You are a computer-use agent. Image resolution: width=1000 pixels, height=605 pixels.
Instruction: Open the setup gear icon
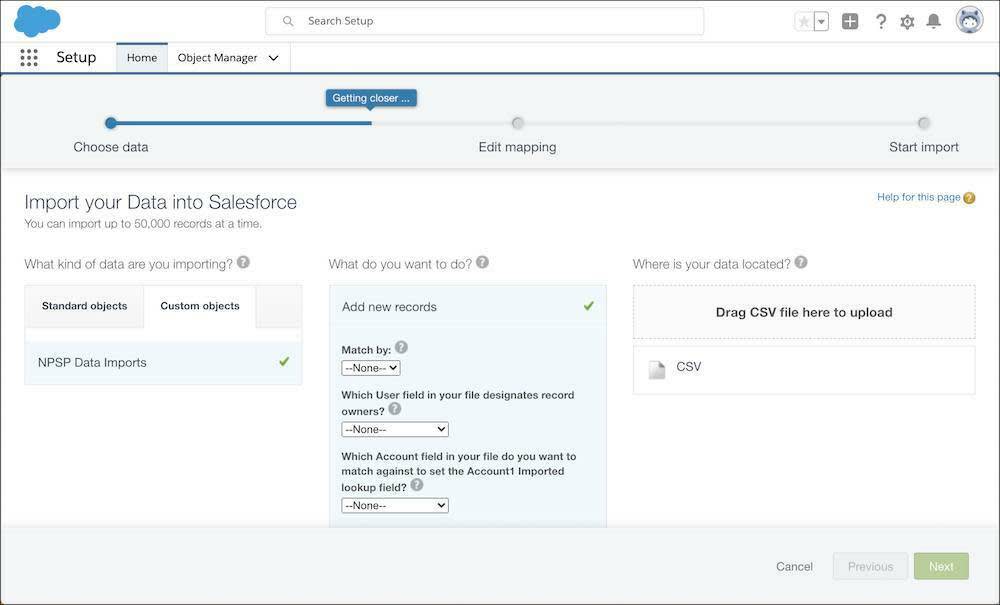907,22
